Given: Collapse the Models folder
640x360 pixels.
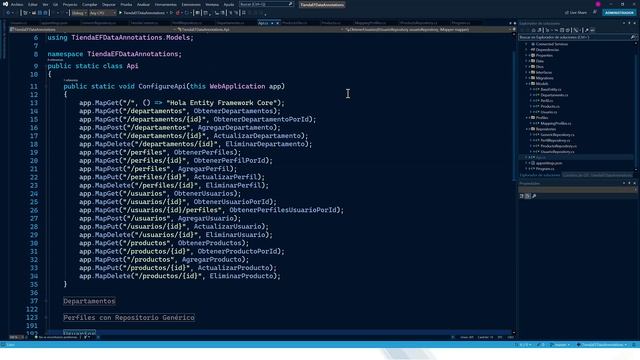Looking at the screenshot, I should [527, 84].
